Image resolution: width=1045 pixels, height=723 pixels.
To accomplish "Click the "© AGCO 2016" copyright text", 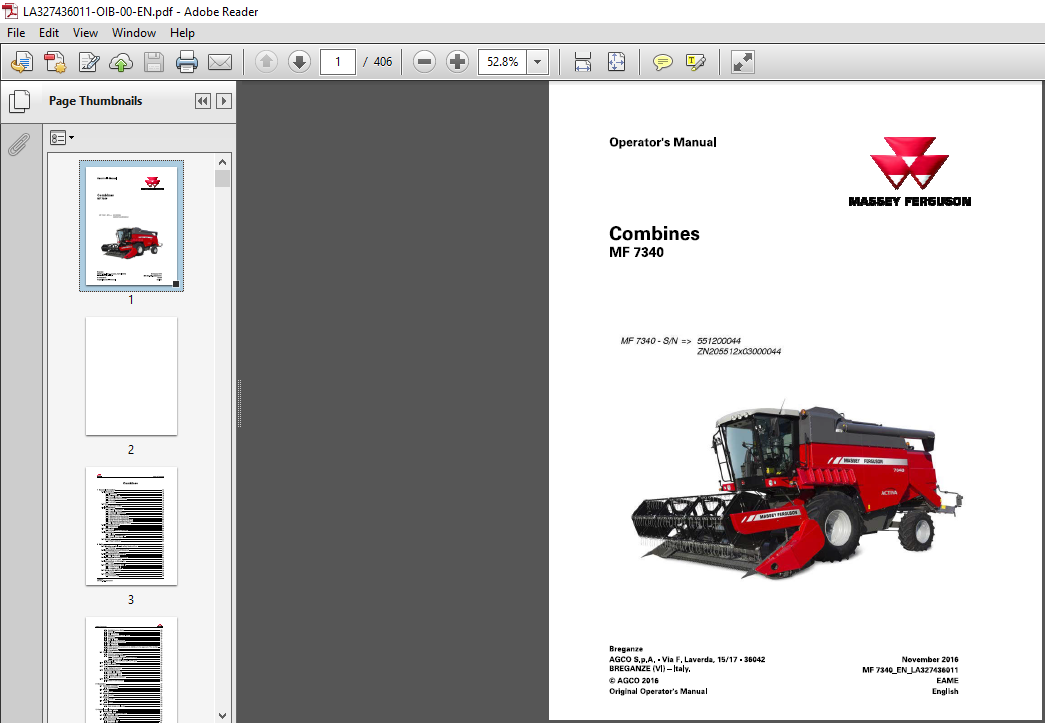I will click(634, 680).
